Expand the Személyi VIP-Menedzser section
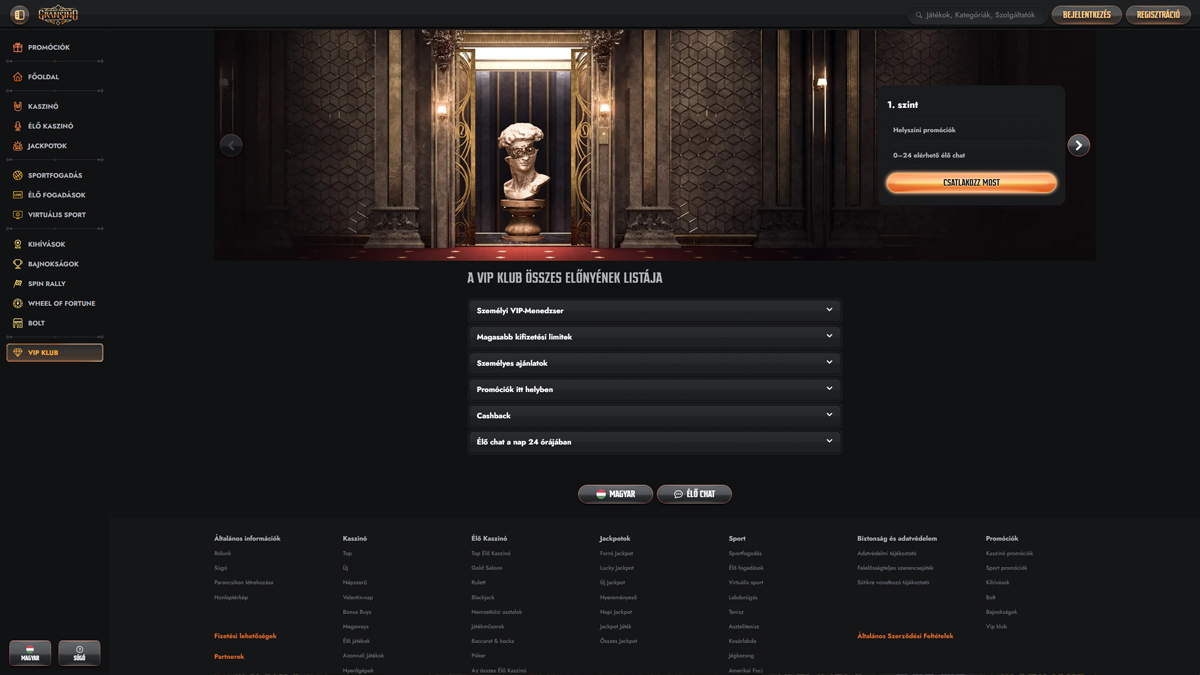Viewport: 1200px width, 675px height. click(654, 311)
